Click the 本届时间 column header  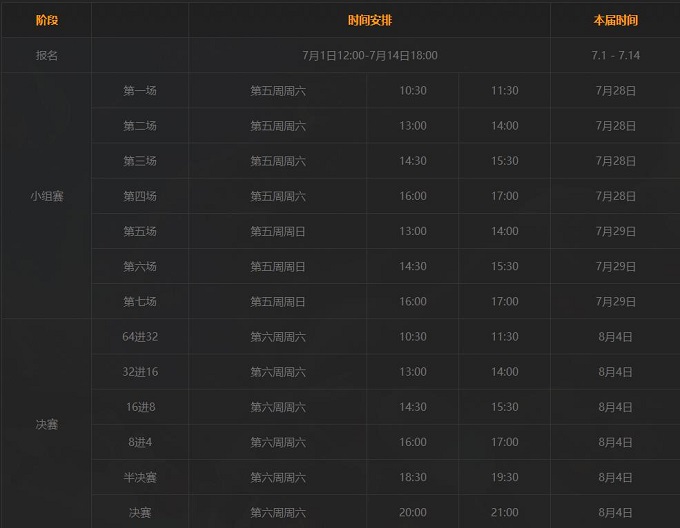pos(615,20)
